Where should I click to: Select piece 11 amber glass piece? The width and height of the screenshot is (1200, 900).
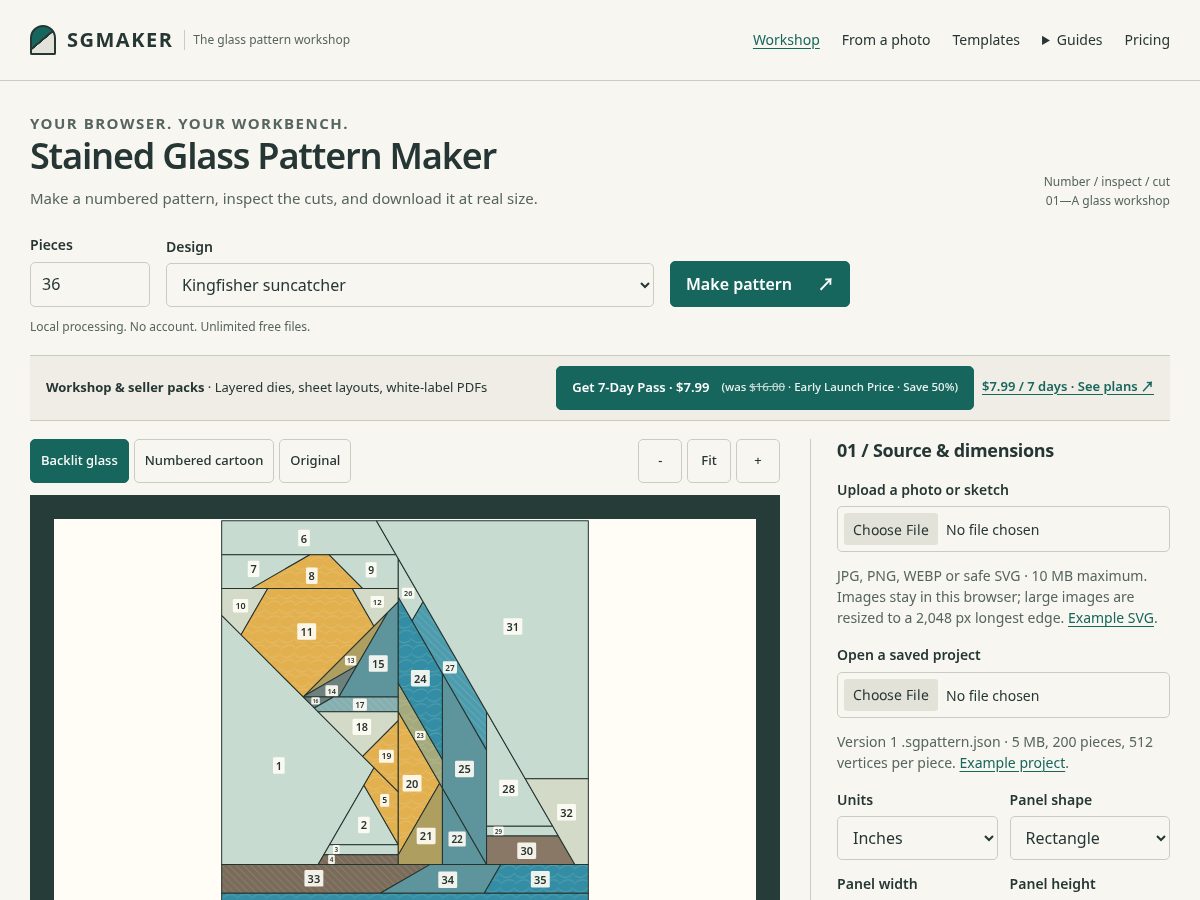pyautogui.click(x=307, y=632)
